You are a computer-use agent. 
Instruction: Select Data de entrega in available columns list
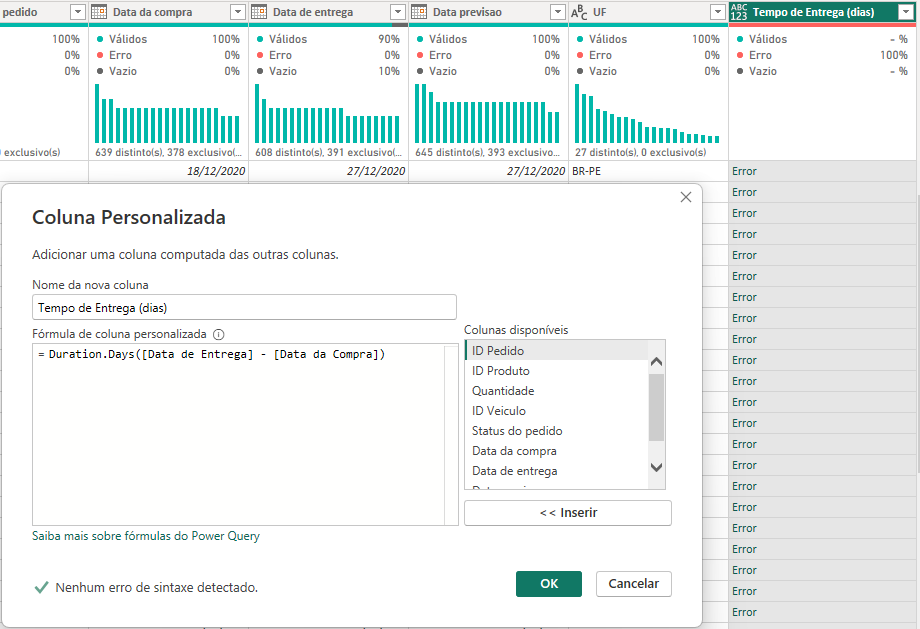(556, 471)
